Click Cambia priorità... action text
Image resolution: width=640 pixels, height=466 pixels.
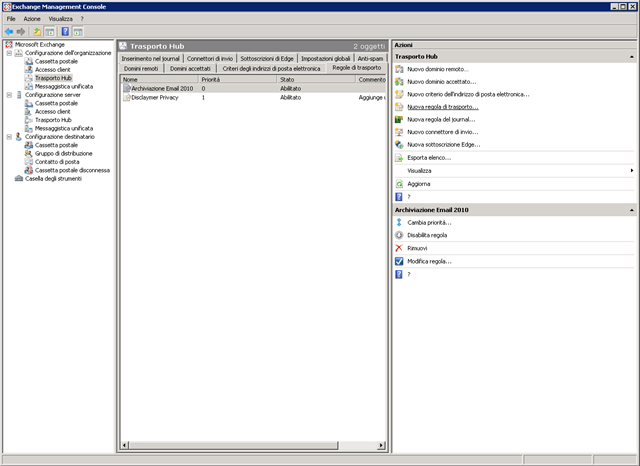(x=429, y=222)
